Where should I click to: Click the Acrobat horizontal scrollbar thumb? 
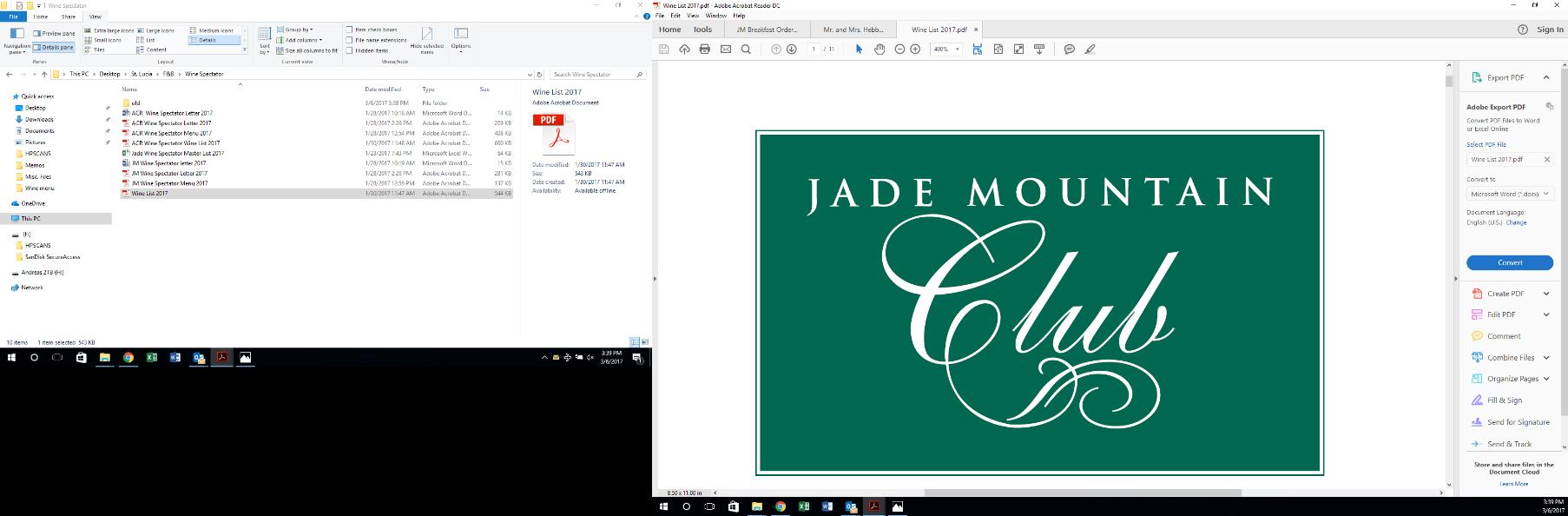point(1083,493)
